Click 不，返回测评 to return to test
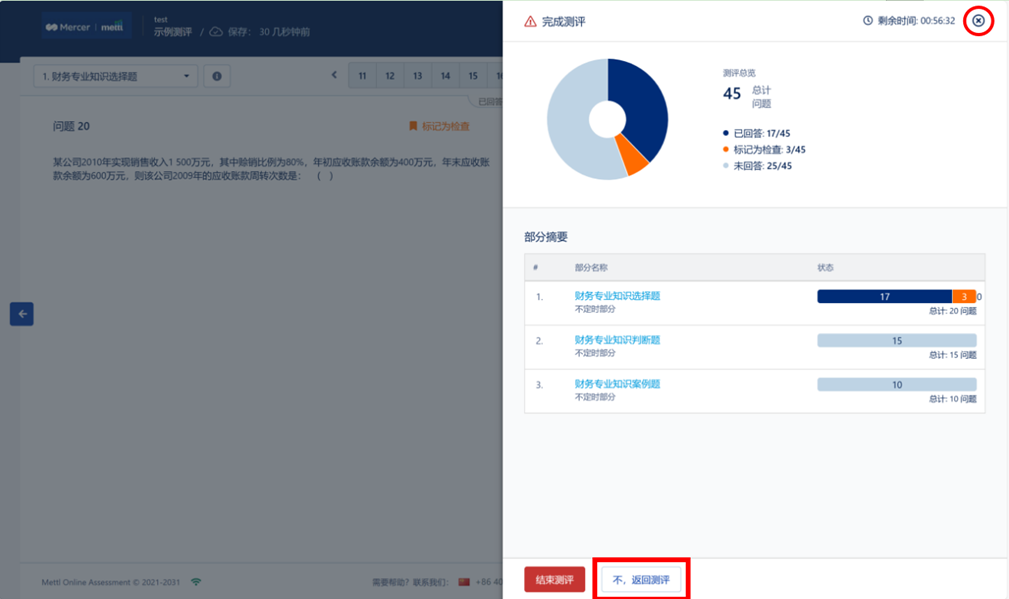The width and height of the screenshot is (1009, 599). [641, 580]
